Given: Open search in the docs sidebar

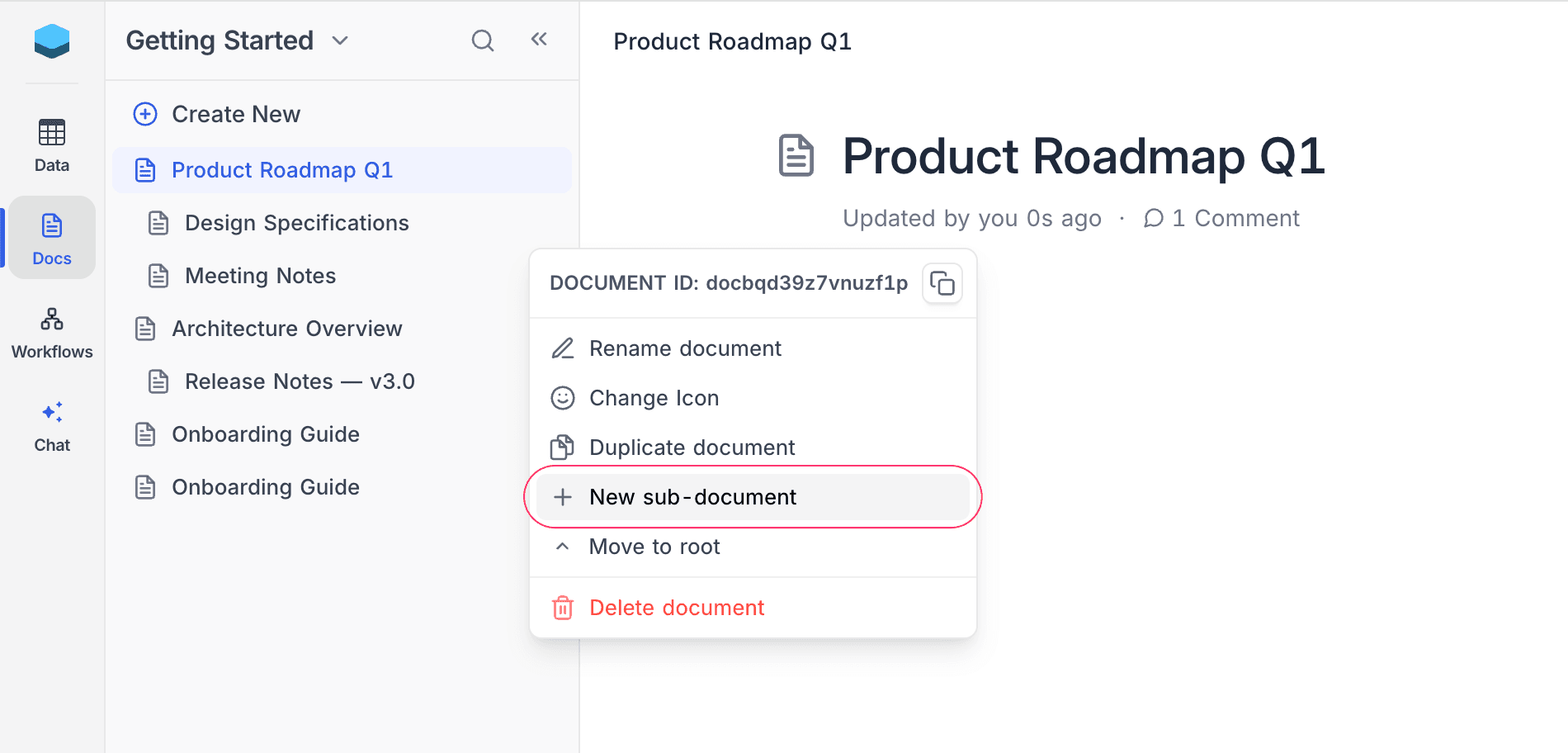Looking at the screenshot, I should tap(482, 40).
